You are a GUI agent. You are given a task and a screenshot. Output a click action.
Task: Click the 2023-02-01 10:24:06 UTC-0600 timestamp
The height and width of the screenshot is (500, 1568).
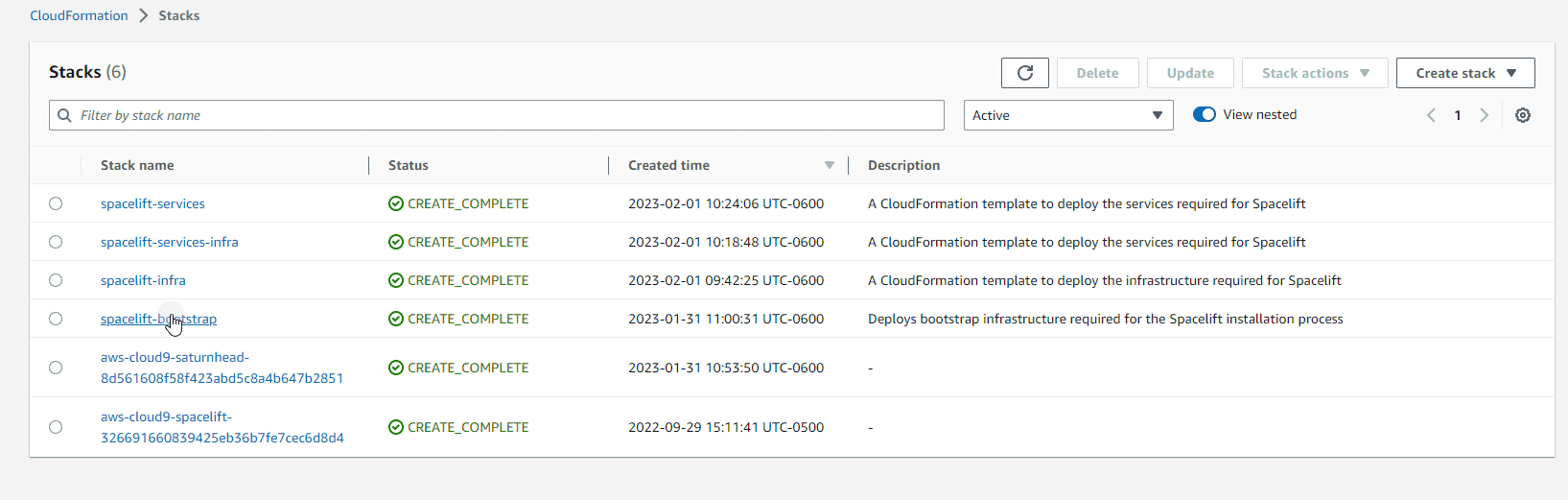pyautogui.click(x=726, y=203)
